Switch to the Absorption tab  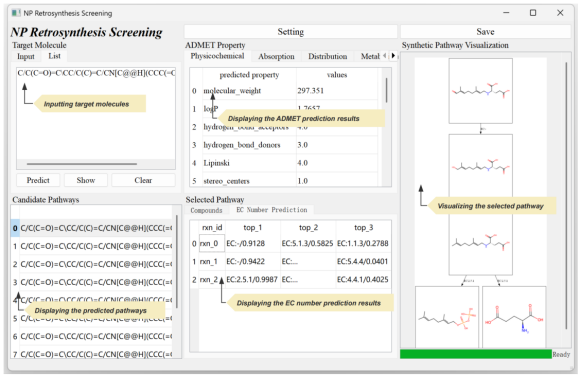click(276, 57)
